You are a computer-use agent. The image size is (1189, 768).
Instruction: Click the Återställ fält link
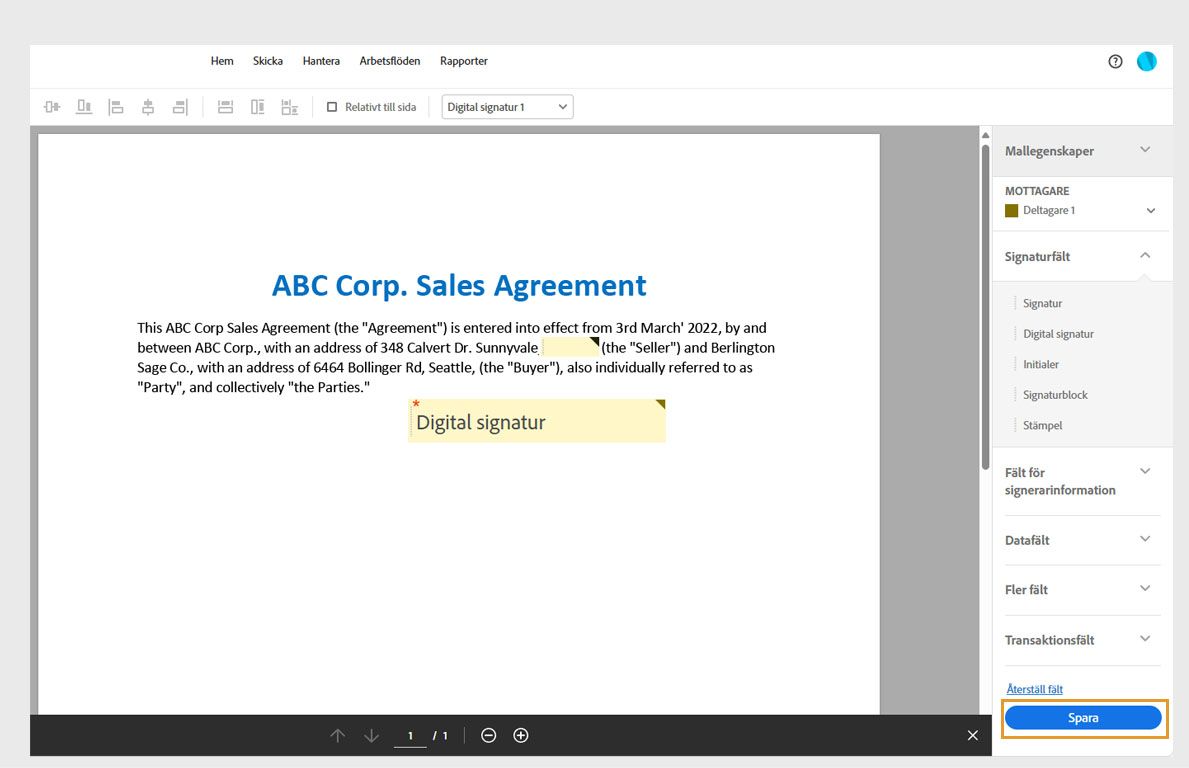click(x=1034, y=689)
